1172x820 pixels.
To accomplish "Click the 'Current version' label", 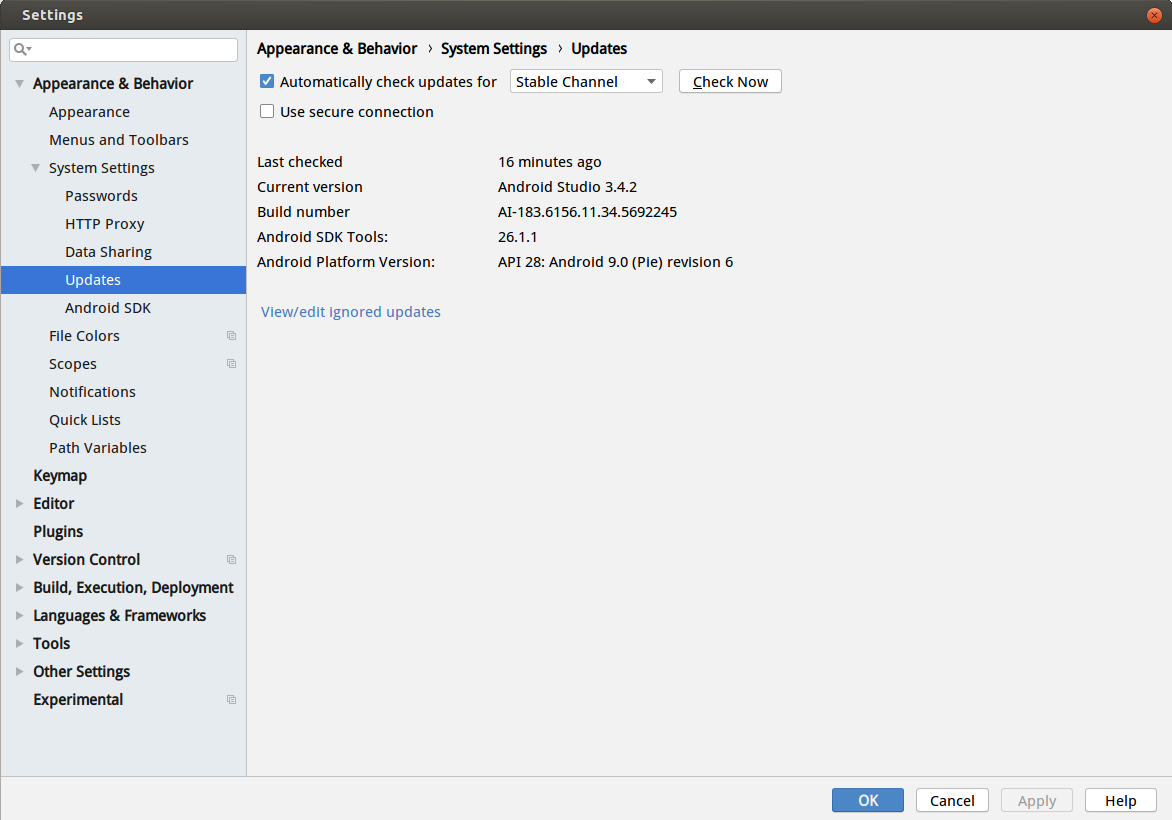I will 309,187.
